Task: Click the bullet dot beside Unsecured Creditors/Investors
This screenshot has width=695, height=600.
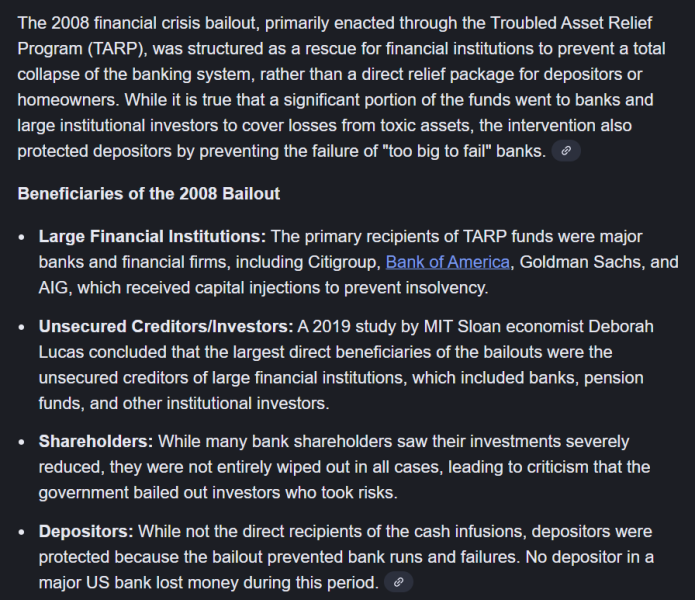Action: pyautogui.click(x=23, y=327)
